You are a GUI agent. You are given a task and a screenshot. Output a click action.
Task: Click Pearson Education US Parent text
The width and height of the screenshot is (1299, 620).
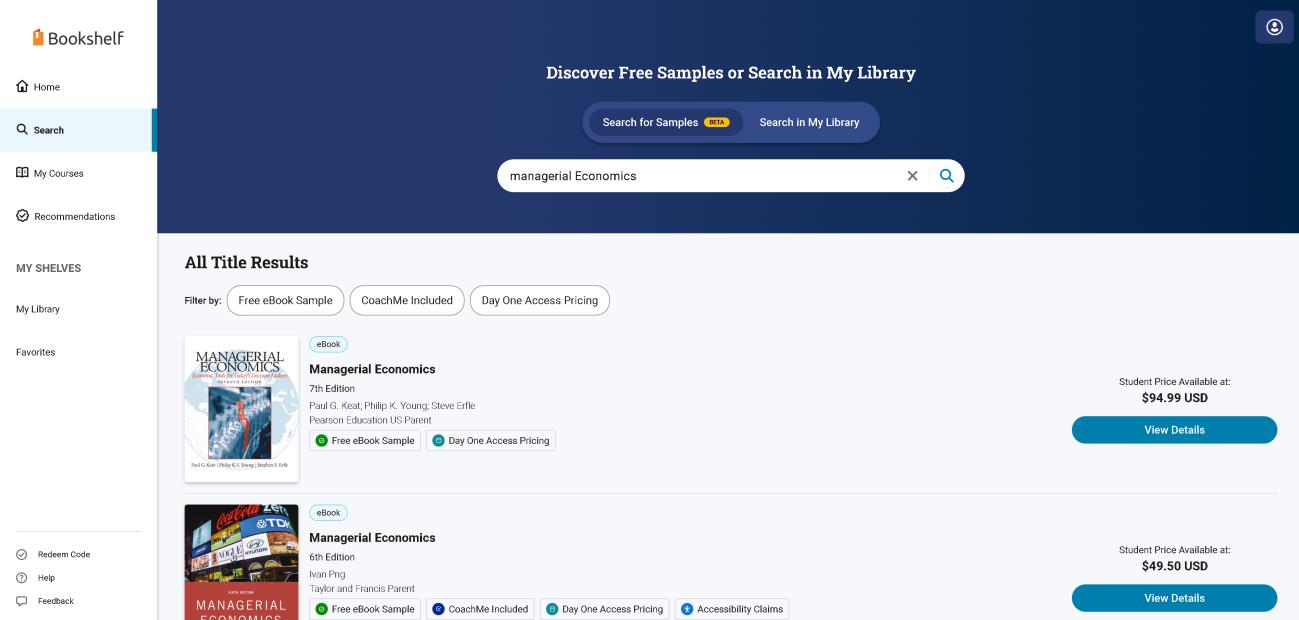click(x=370, y=420)
